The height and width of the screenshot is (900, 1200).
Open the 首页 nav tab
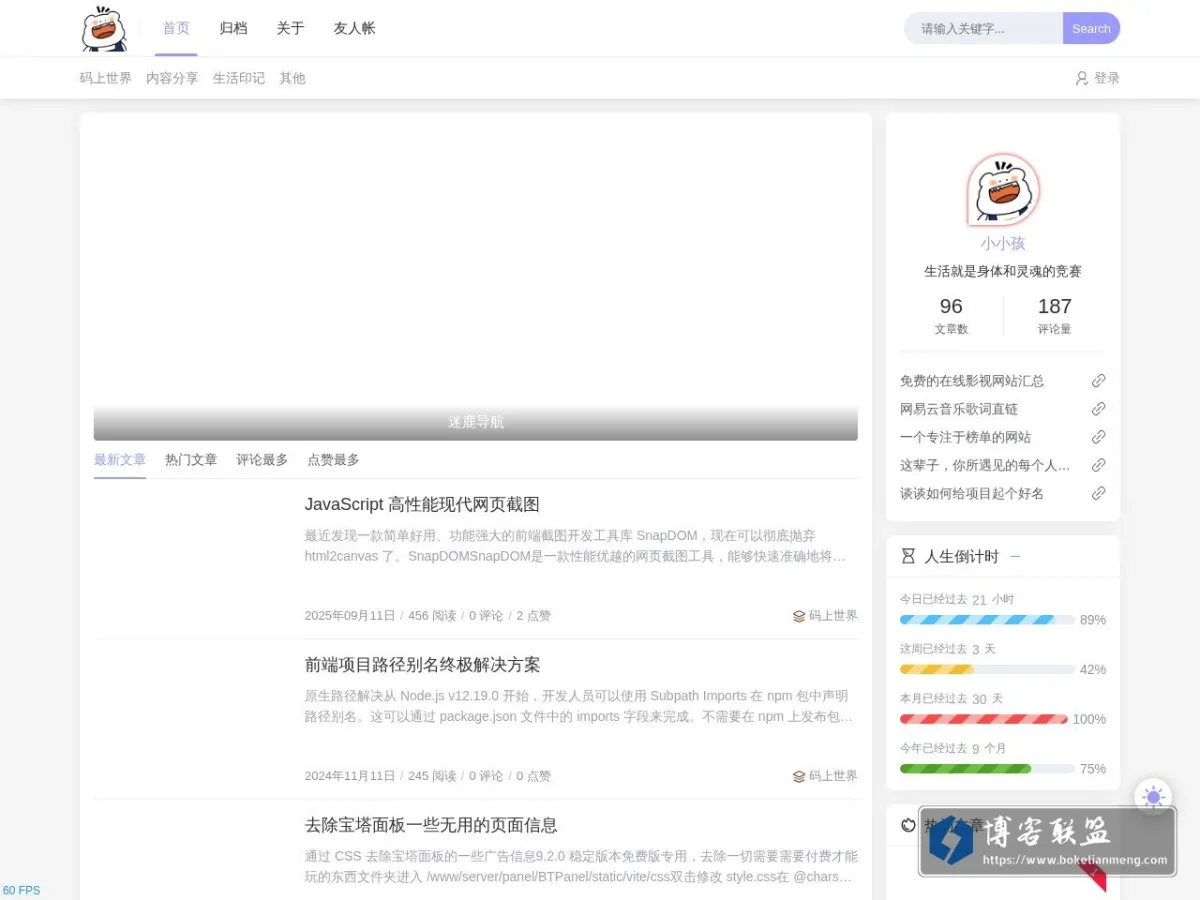[x=176, y=28]
